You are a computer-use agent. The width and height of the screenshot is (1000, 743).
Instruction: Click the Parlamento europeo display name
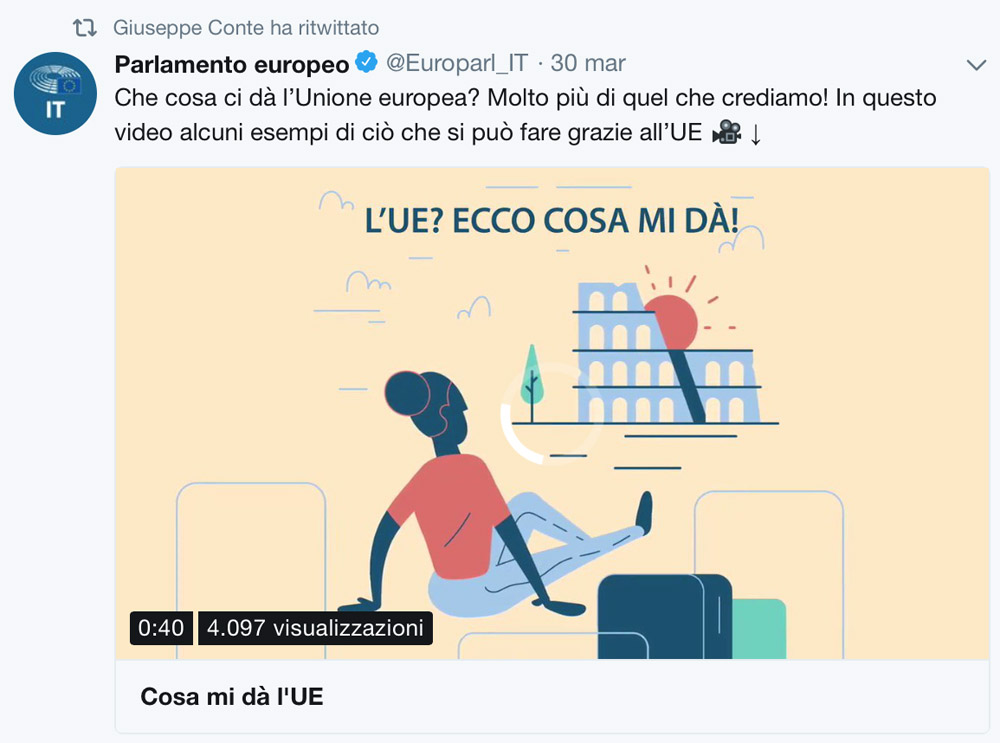click(232, 64)
